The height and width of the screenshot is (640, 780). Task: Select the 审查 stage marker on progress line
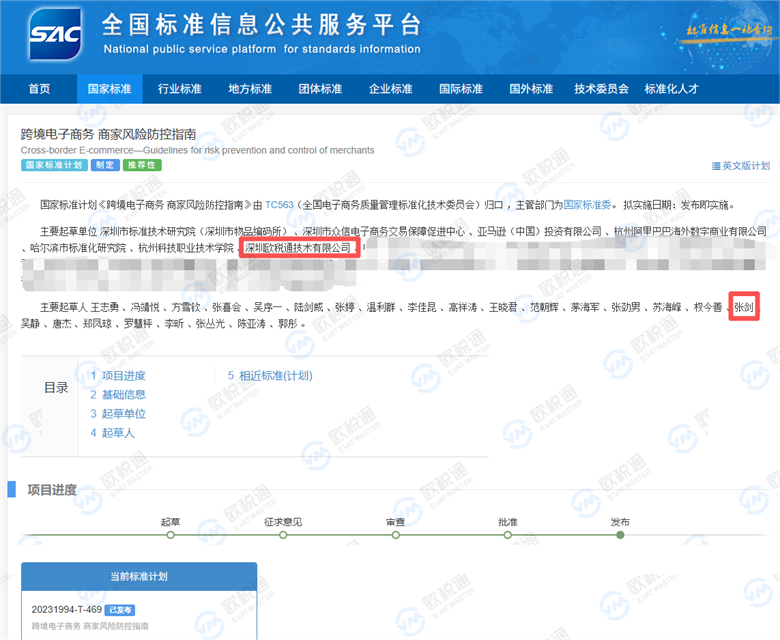(395, 534)
